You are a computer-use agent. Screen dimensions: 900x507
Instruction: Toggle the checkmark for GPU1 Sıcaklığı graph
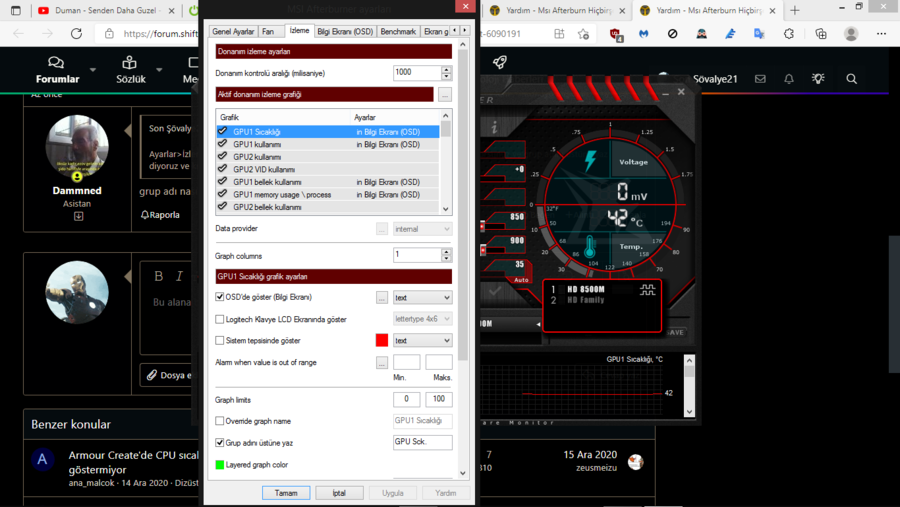coord(223,131)
